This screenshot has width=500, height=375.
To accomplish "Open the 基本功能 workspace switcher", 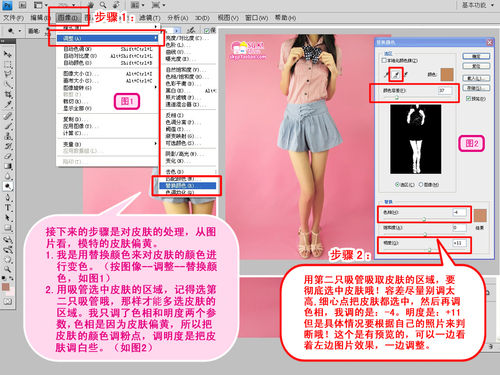I will [478, 5].
